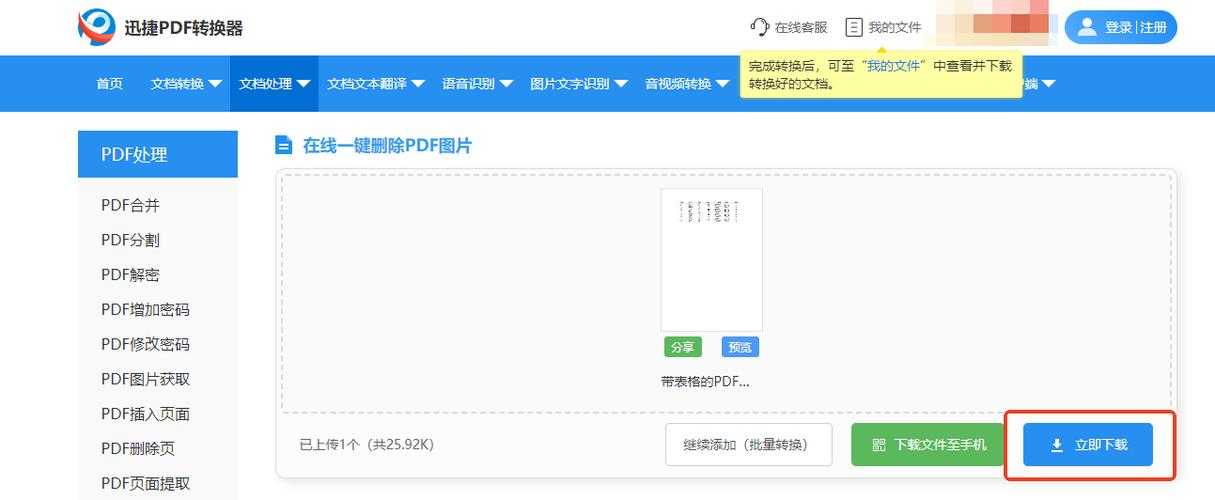Viewport: 1215px width, 500px height.
Task: Expand the 语音识别 dropdown menu
Action: [478, 84]
